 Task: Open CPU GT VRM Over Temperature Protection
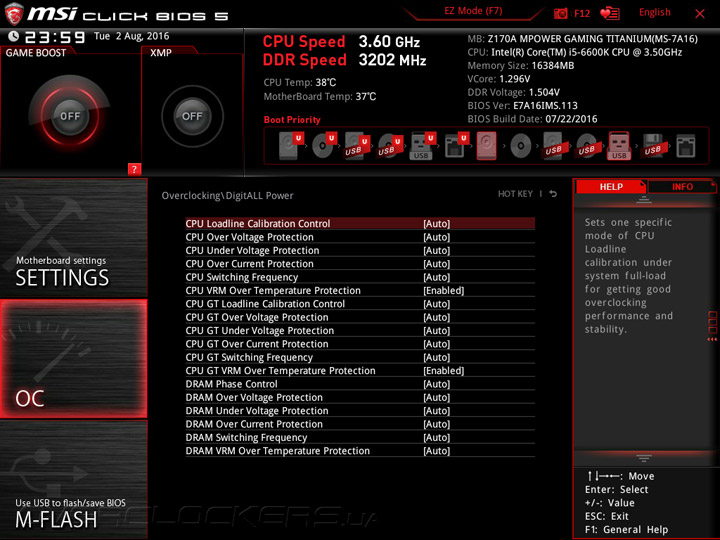360,370
